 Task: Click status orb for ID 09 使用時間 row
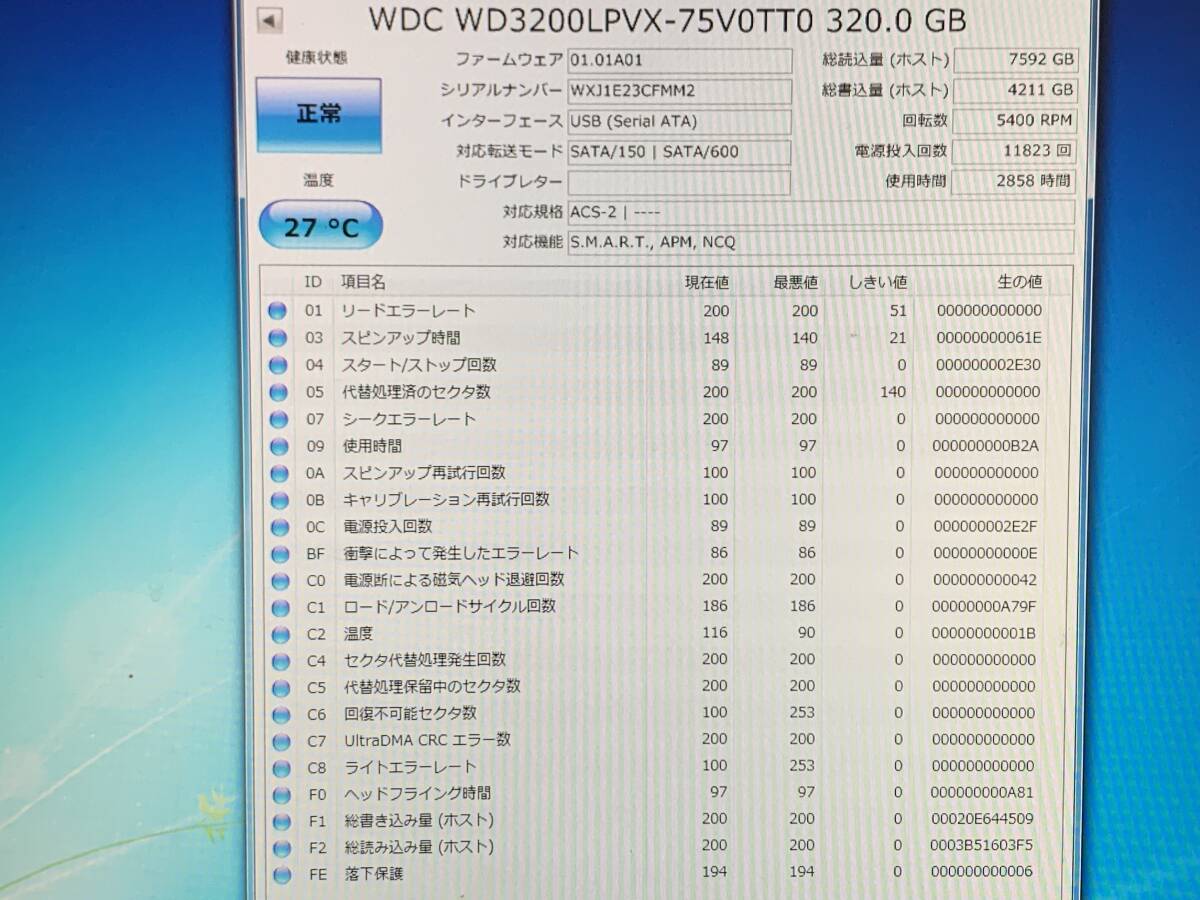click(277, 446)
